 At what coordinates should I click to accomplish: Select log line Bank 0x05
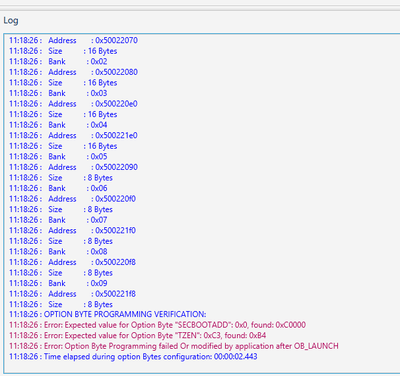(58, 156)
